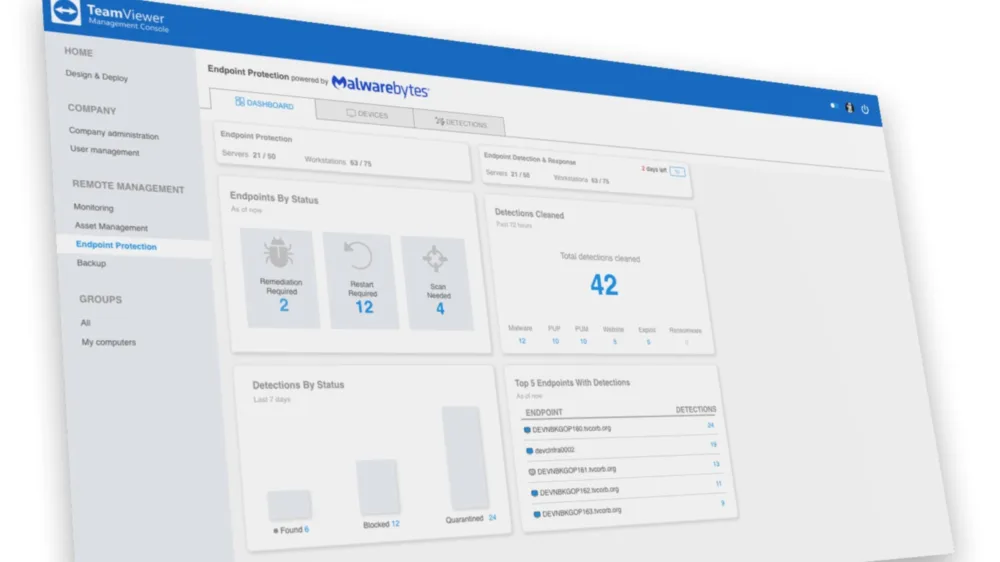Open User management in sidebar
Image resolution: width=1000 pixels, height=562 pixels.
coord(105,151)
